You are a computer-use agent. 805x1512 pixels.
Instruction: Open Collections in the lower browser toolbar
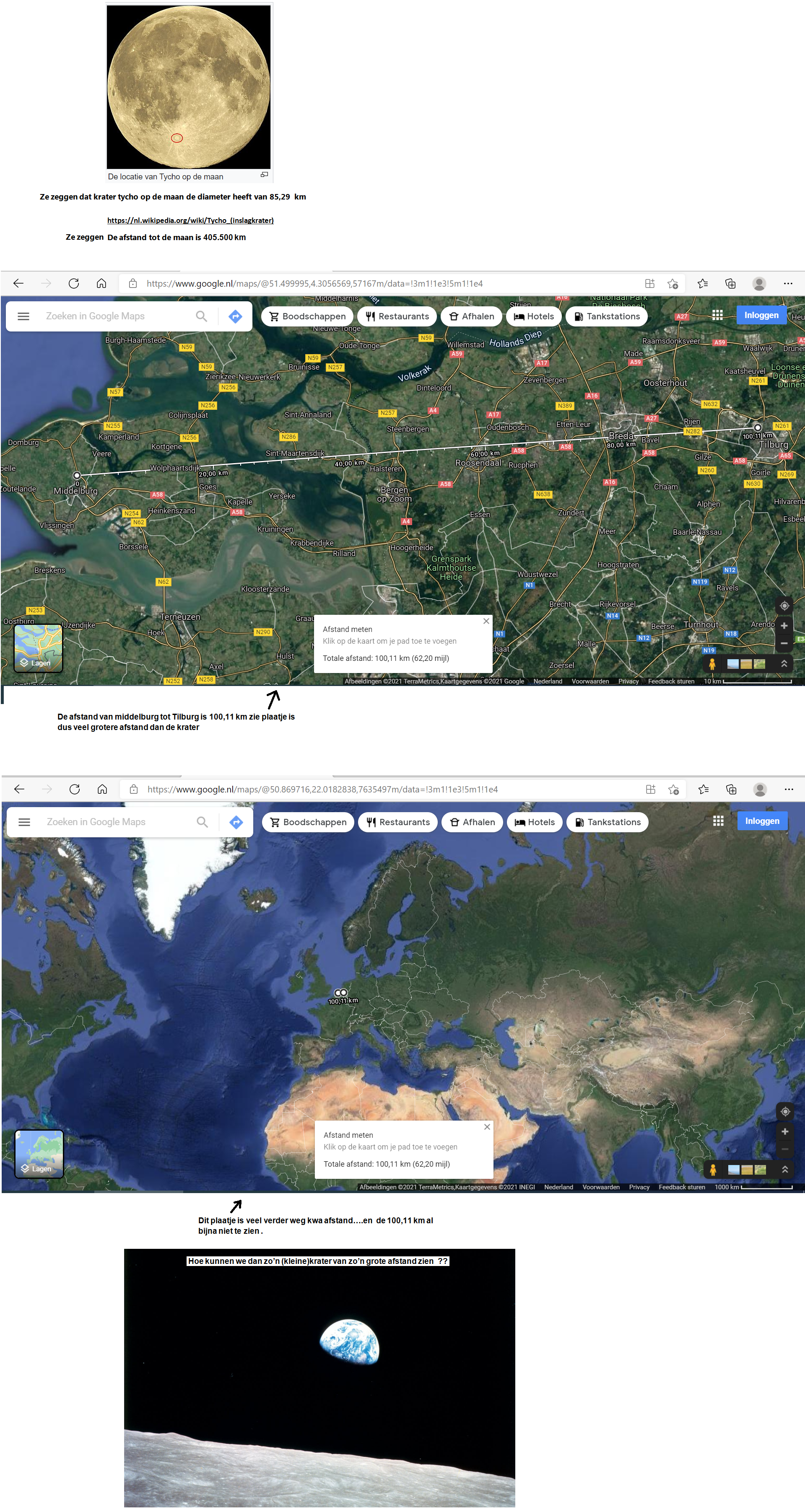731,790
